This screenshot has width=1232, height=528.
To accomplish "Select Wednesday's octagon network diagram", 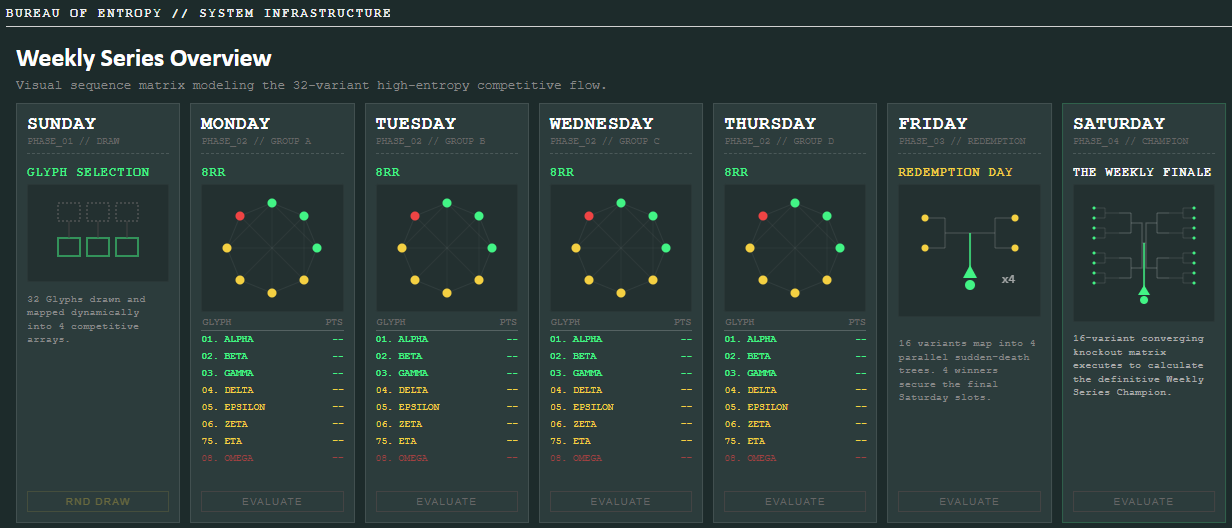I will coord(621,248).
